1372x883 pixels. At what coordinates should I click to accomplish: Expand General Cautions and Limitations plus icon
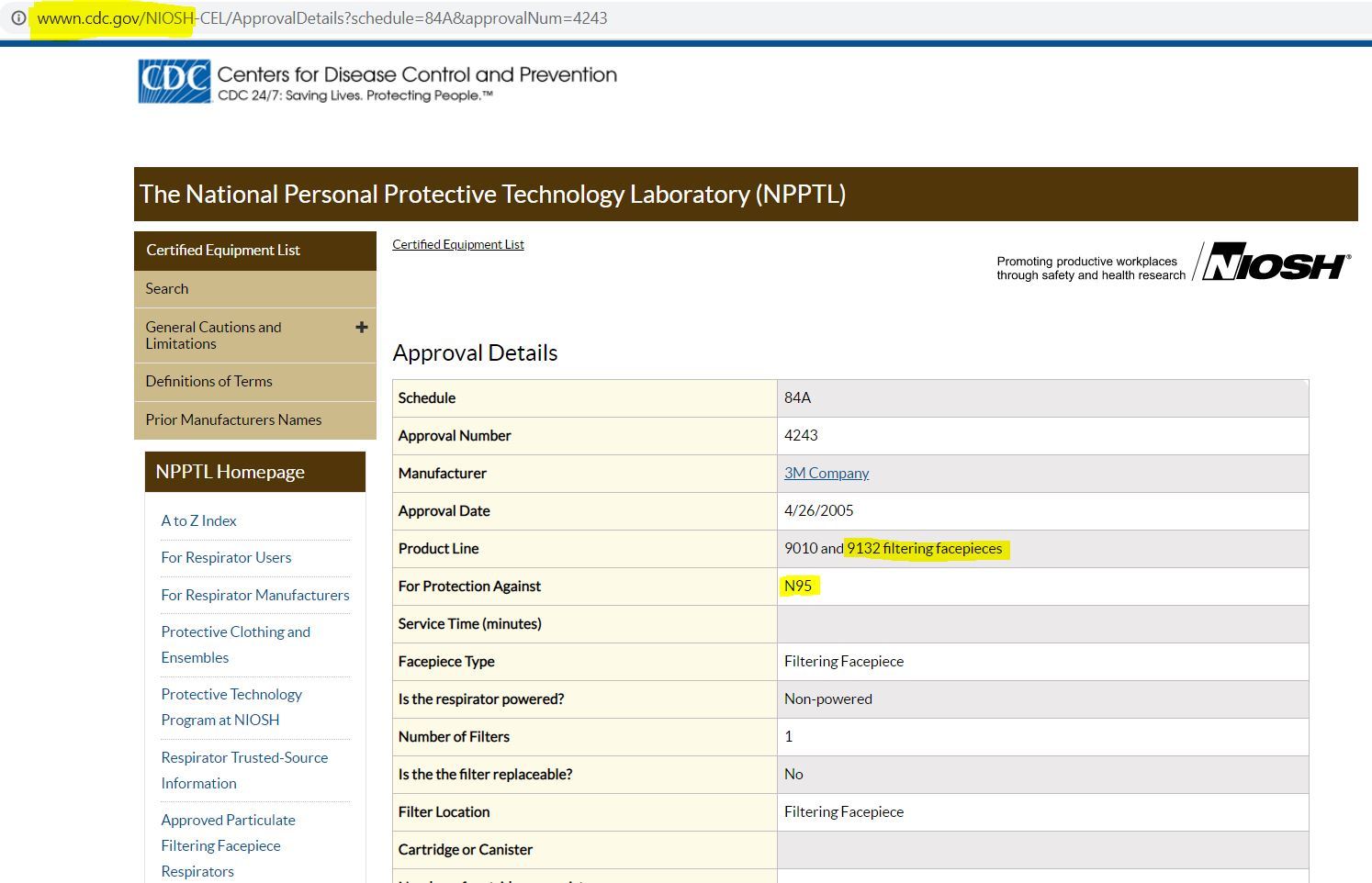(x=362, y=327)
